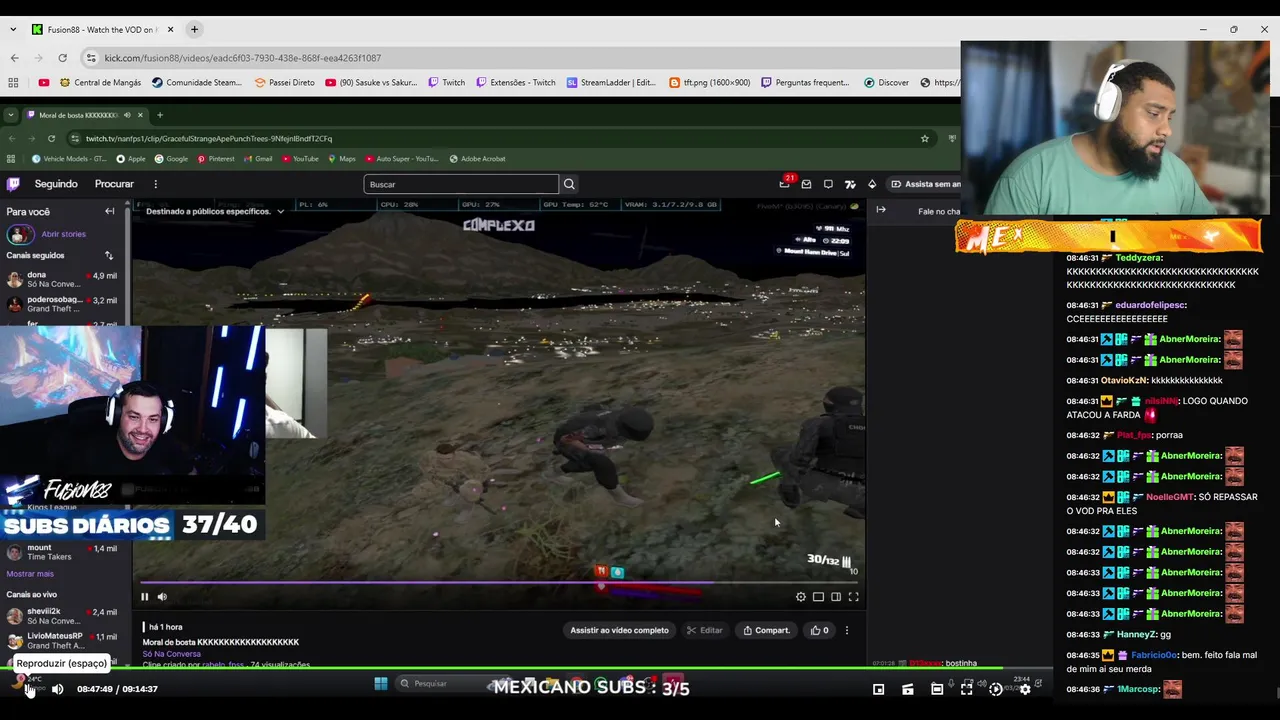Open 'Pinterest' bookmark in inner browser
Image resolution: width=1280 pixels, height=720 pixels.
(216, 159)
